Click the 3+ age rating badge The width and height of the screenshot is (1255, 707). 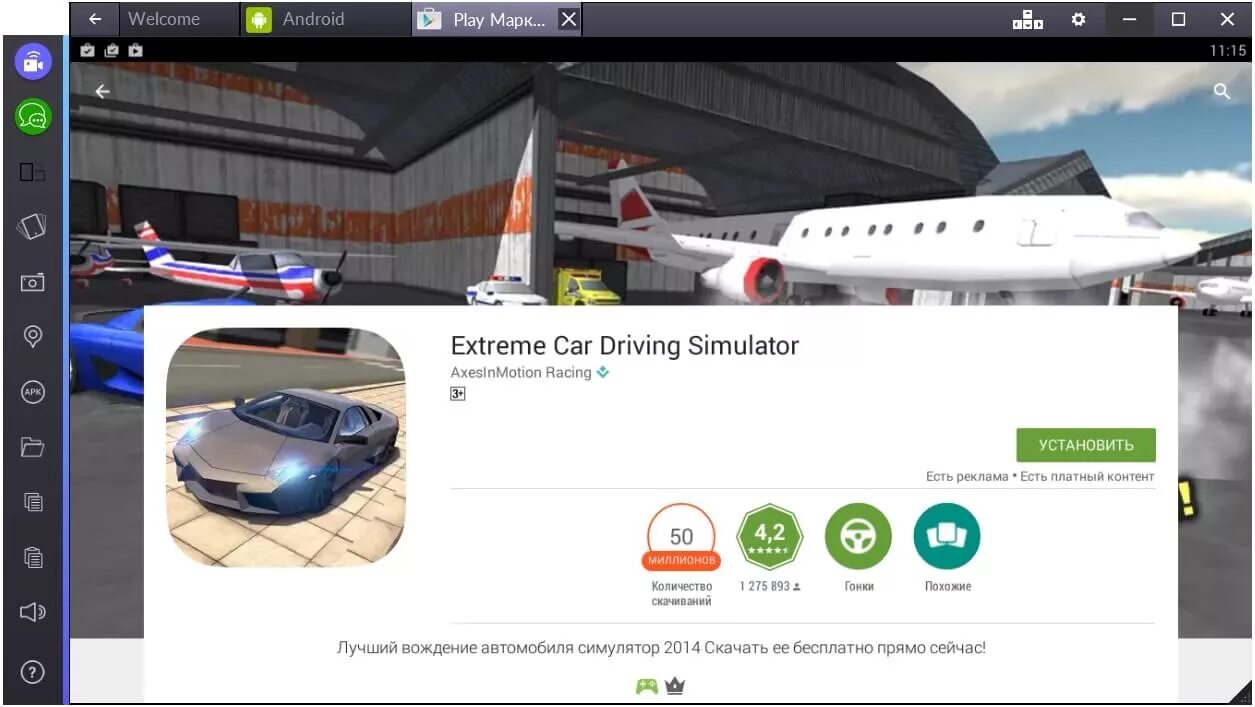click(x=458, y=394)
